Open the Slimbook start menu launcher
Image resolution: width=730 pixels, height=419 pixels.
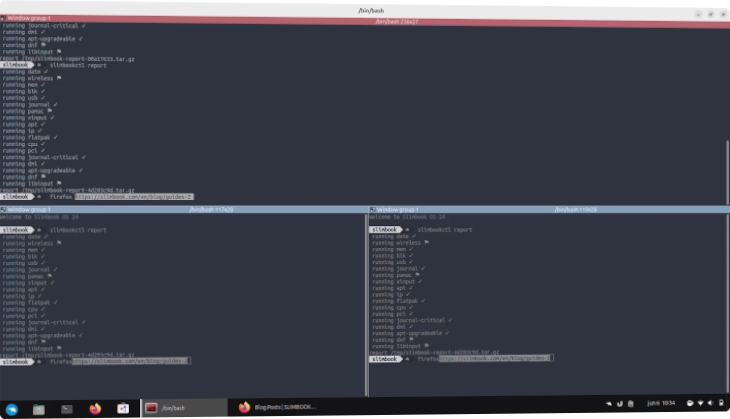[x=12, y=409]
